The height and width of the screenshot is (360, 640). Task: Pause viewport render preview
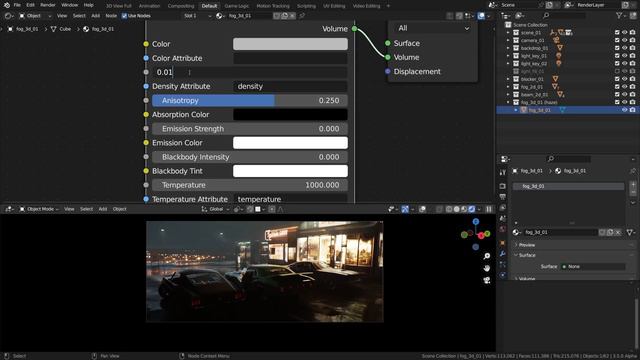489,209
